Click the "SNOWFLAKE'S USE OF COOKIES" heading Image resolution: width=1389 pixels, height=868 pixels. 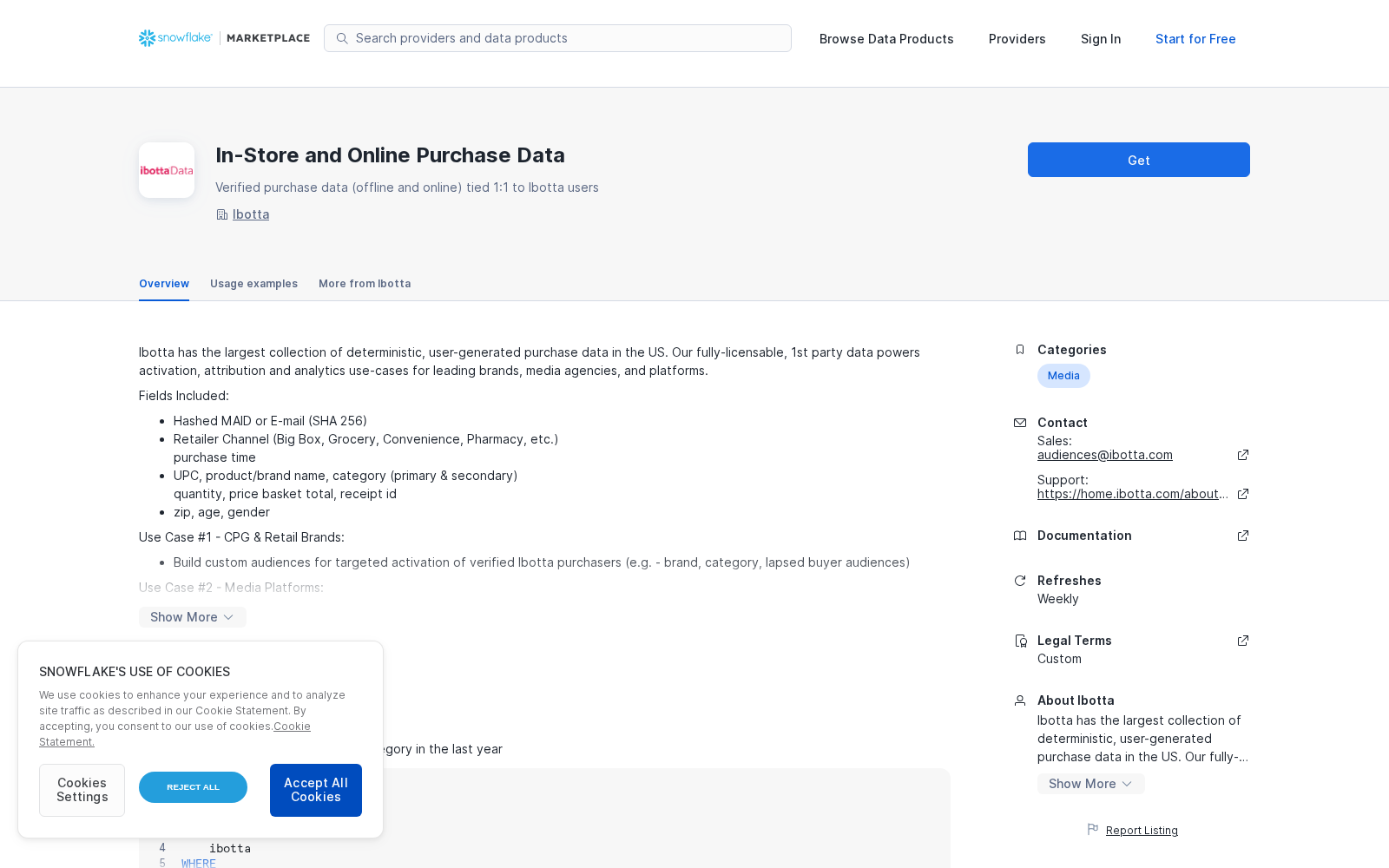click(135, 672)
